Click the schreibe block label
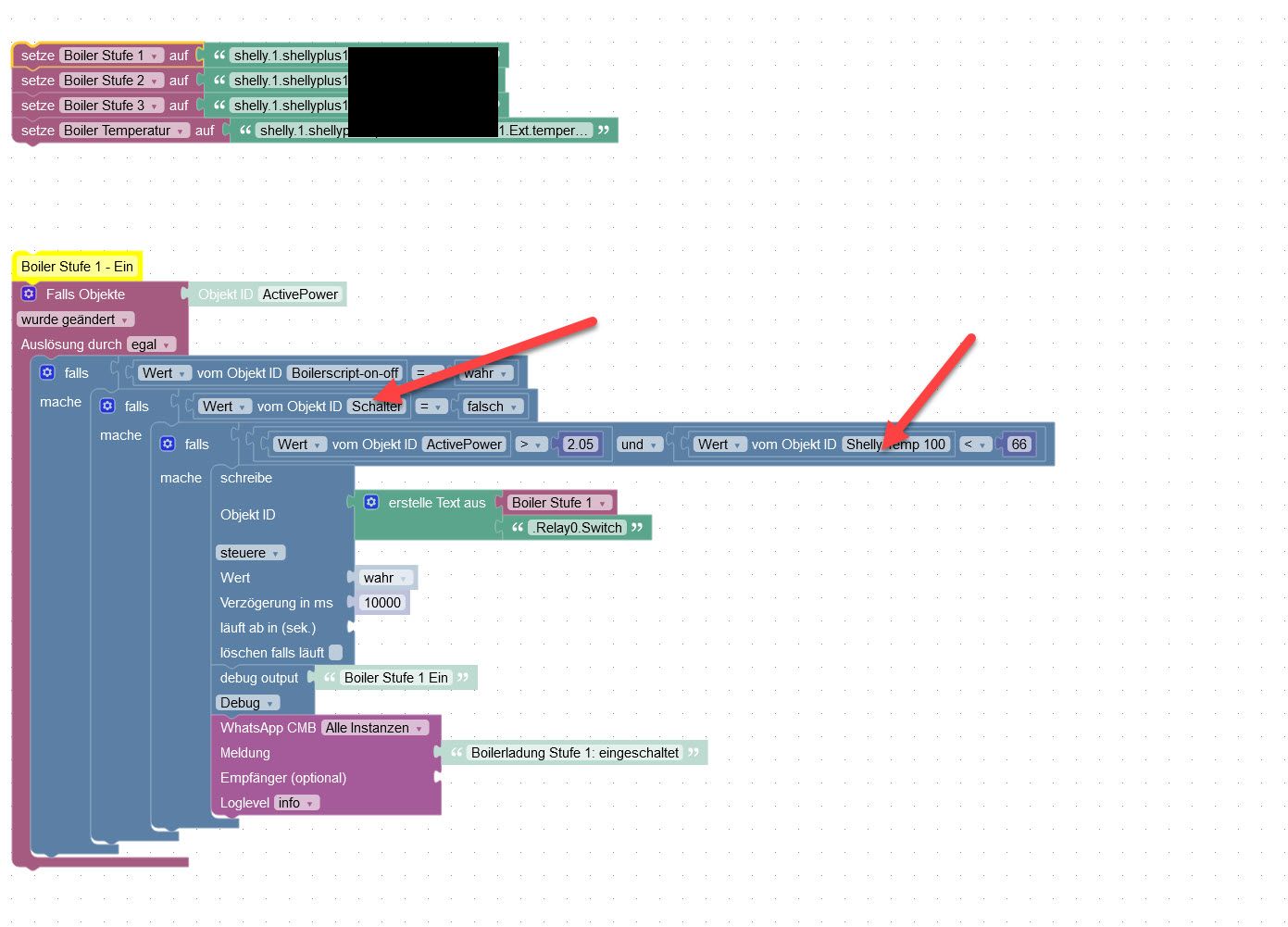Viewport: 1288px width, 927px height. tap(246, 478)
